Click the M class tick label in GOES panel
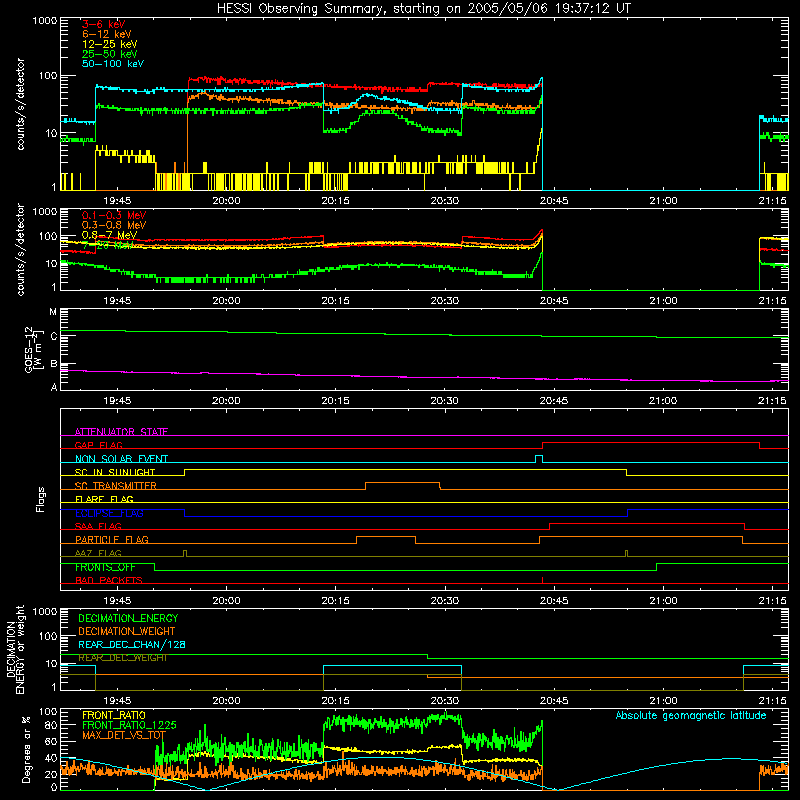The height and width of the screenshot is (800, 800). click(53, 312)
